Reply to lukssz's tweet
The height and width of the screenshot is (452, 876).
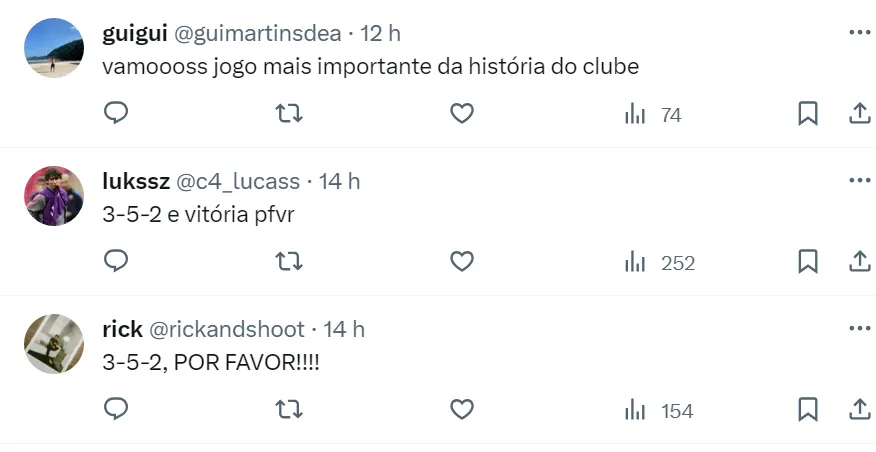(x=116, y=262)
